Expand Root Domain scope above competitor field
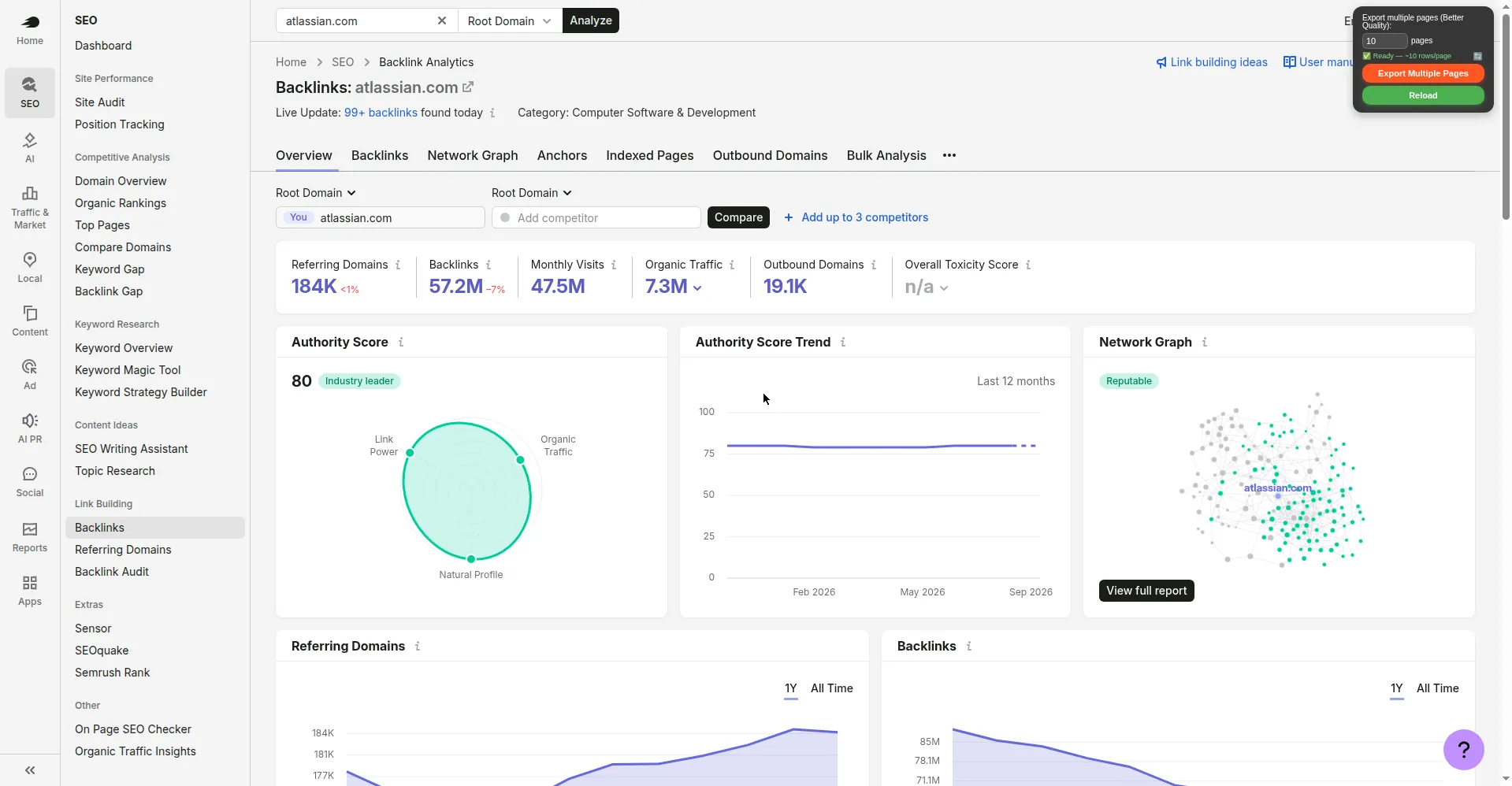This screenshot has width=1512, height=786. (x=532, y=193)
